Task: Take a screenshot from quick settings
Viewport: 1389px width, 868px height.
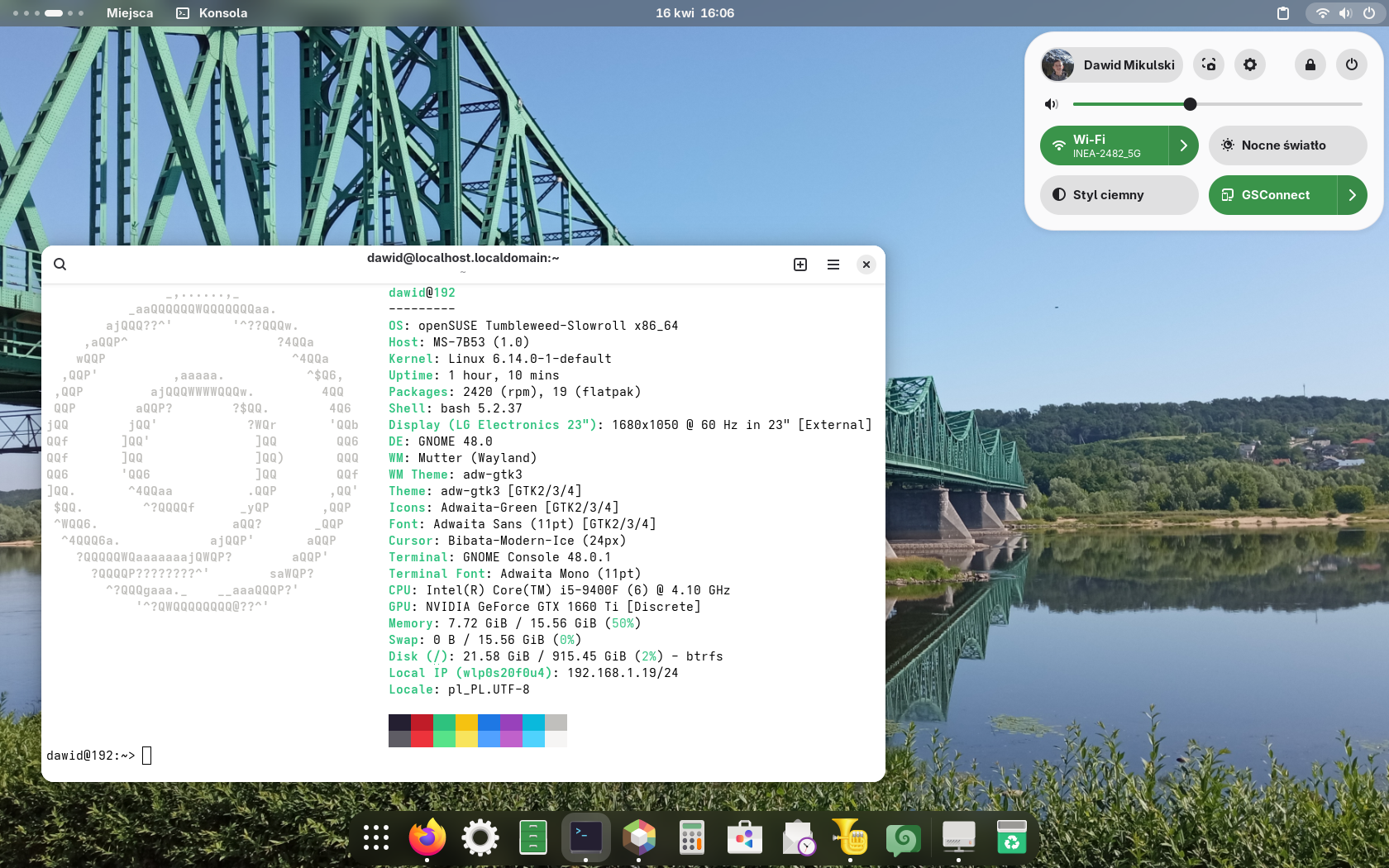Action: [1208, 64]
